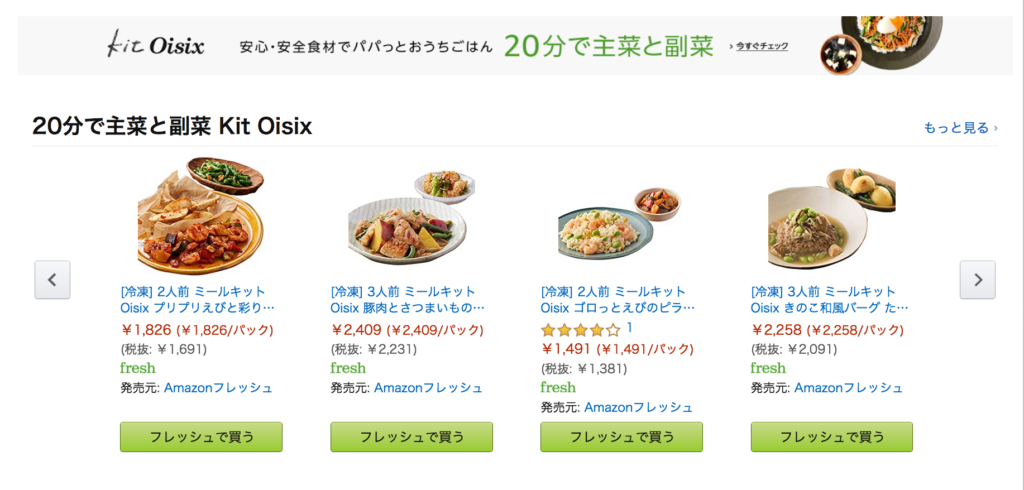Click the fresh badge under the ¥2,258 item
The height and width of the screenshot is (490, 1024).
point(768,368)
